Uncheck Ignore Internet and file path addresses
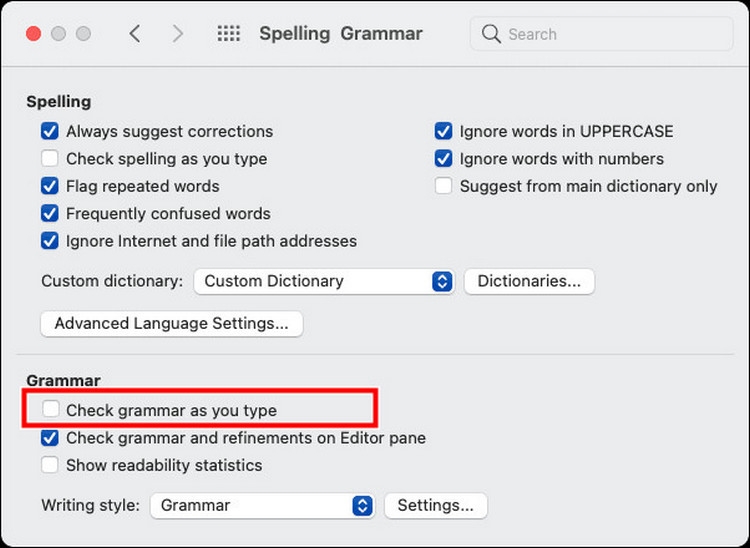750x548 pixels. tap(50, 241)
